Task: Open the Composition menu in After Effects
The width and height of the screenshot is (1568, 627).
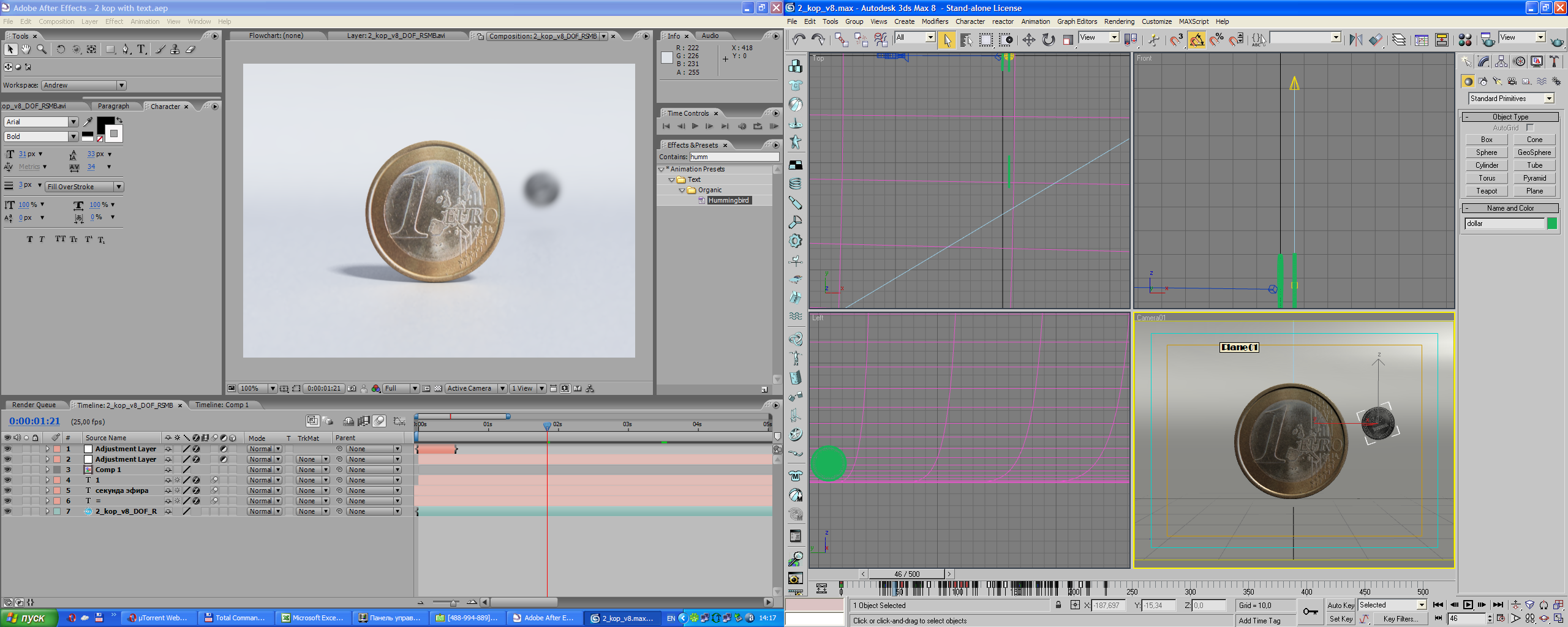Action: 56,21
